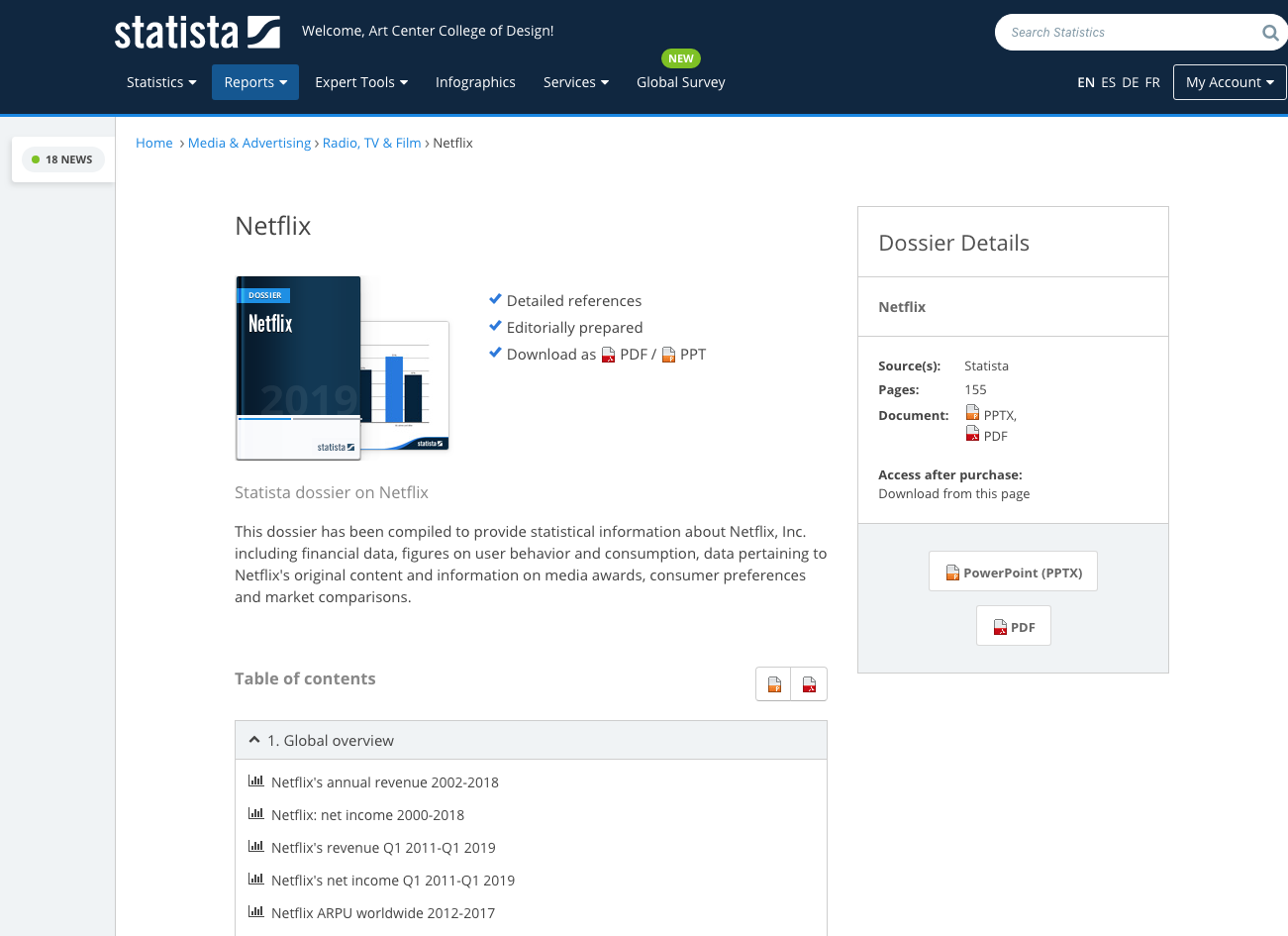
Task: Click the PDF document icon in Dossier Details
Action: (973, 434)
